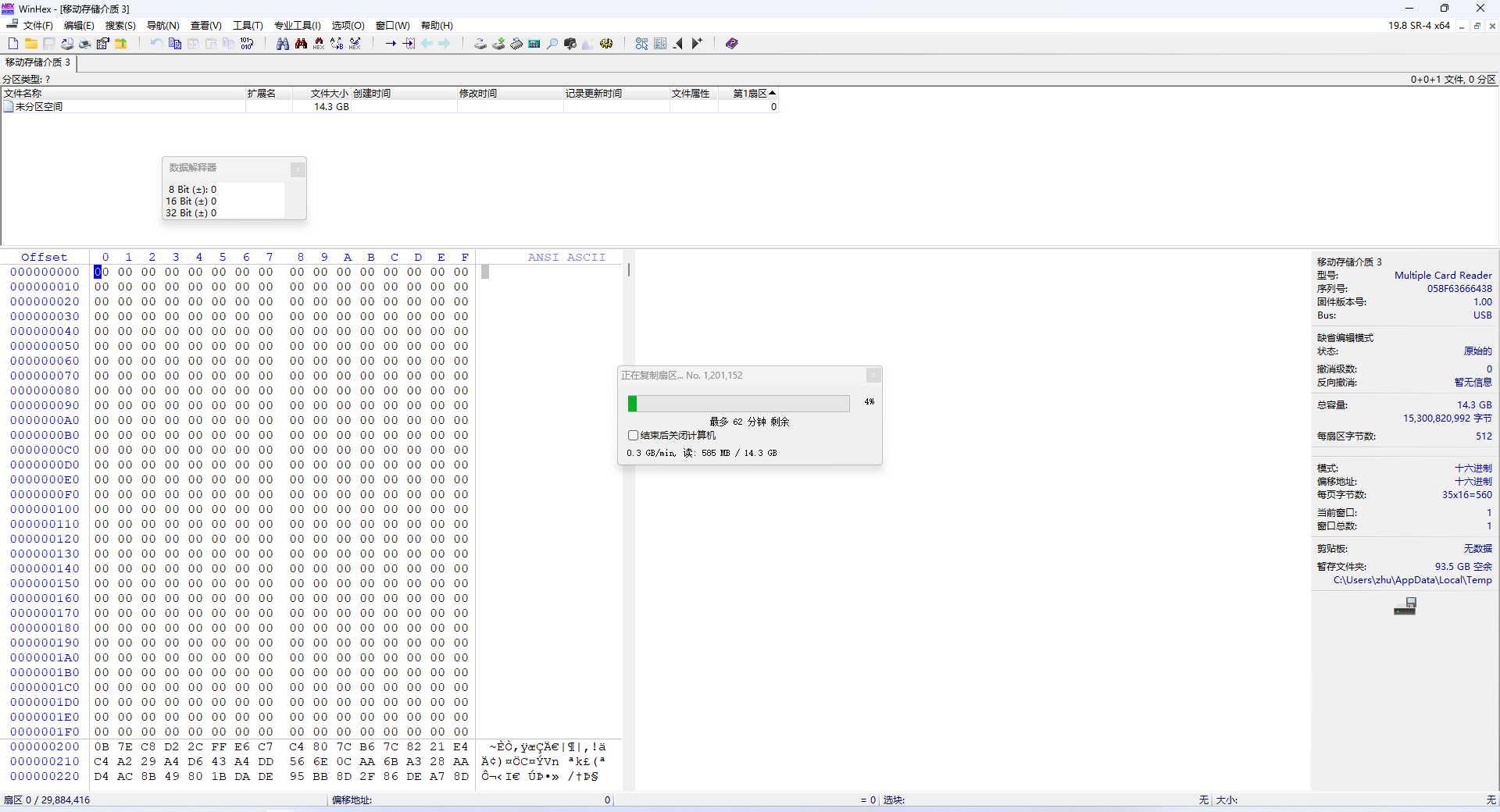The width and height of the screenshot is (1500, 812).
Task: Click the New file icon in toolbar
Action: tap(13, 44)
